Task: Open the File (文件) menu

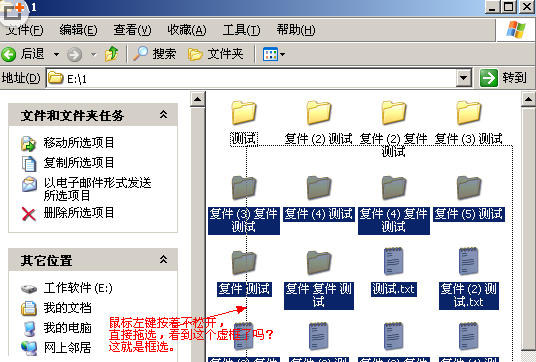Action: click(24, 30)
